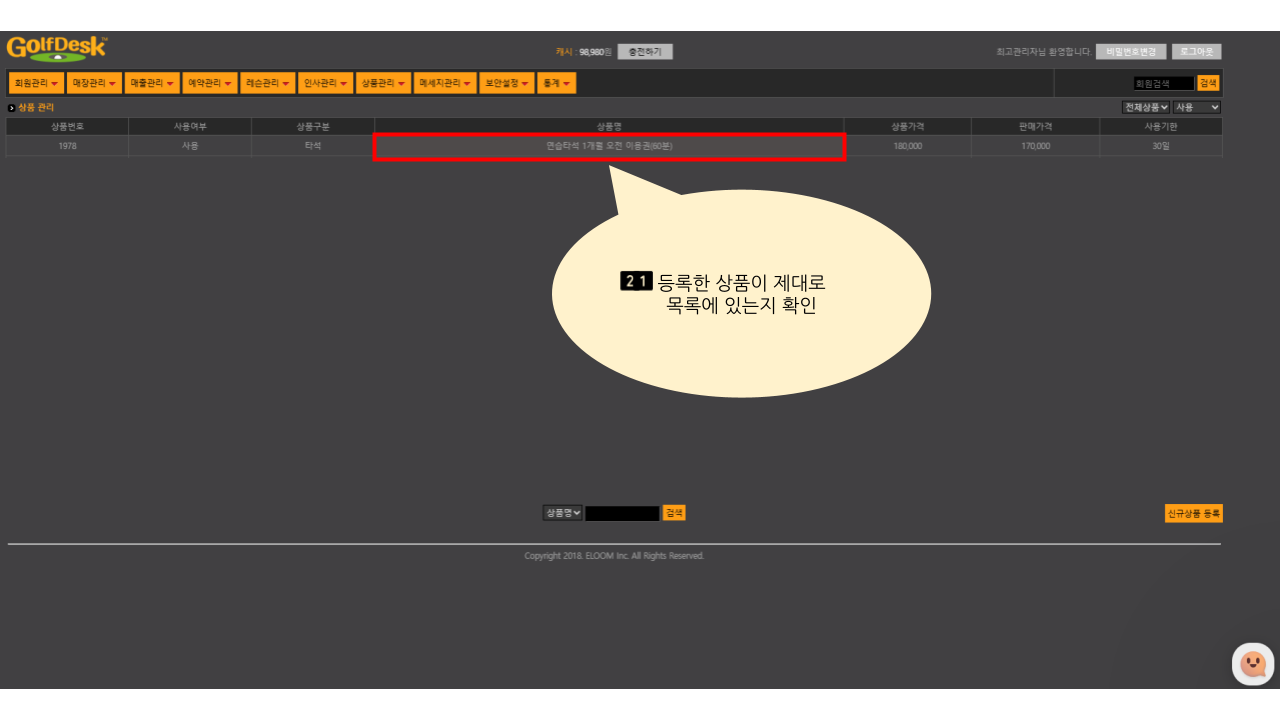Select the 연습타석 1개월 오전 이용권 product row

[609, 146]
